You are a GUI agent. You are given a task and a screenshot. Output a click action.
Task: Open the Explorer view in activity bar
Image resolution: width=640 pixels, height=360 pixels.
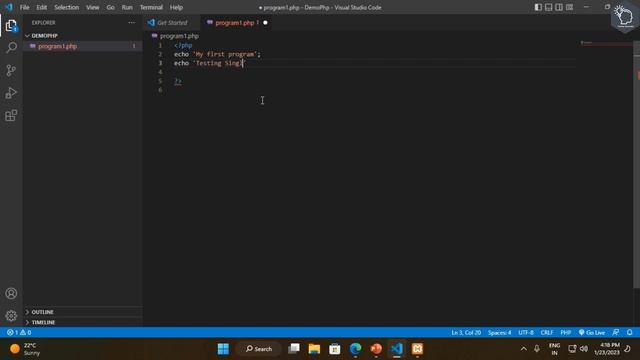pyautogui.click(x=11, y=26)
